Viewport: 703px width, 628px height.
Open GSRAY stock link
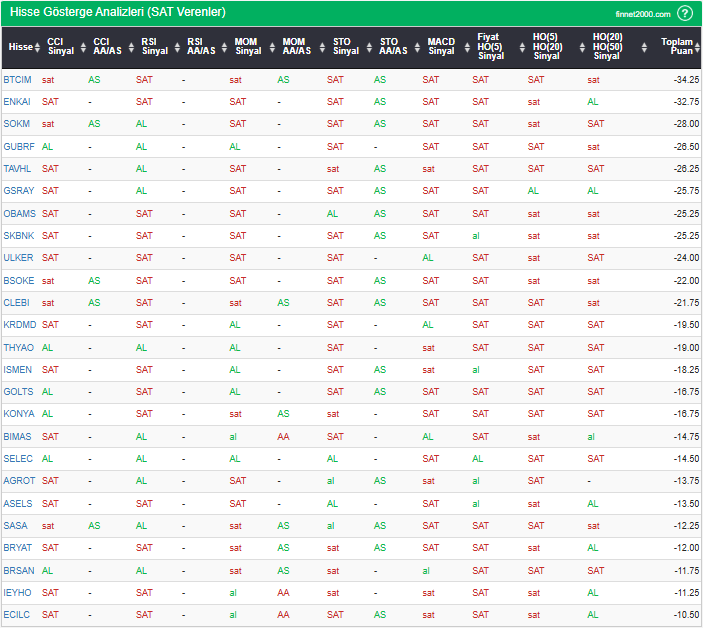point(19,191)
